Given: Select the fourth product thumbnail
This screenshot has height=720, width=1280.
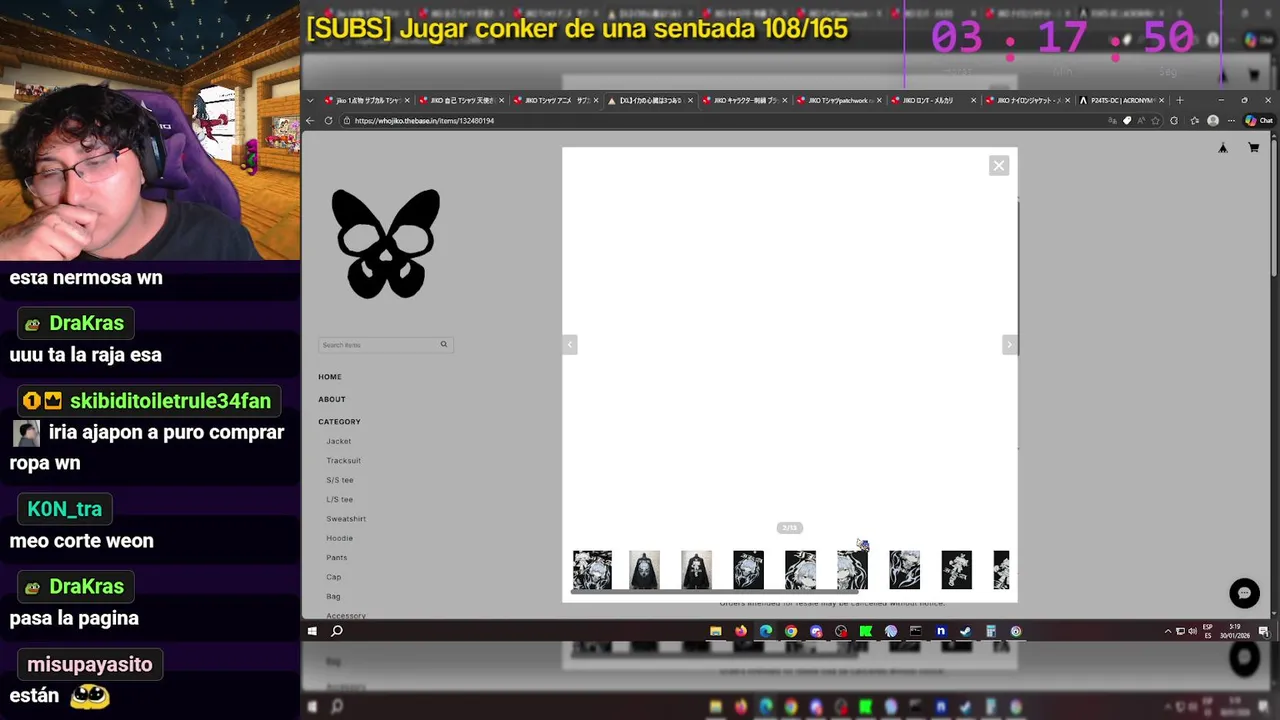Looking at the screenshot, I should coord(748,570).
